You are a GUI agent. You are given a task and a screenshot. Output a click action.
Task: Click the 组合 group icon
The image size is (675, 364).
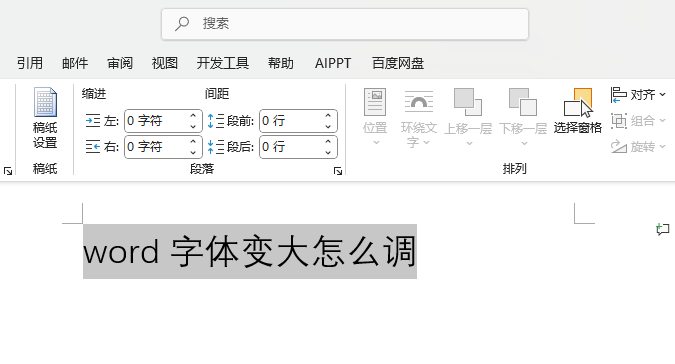pos(619,120)
